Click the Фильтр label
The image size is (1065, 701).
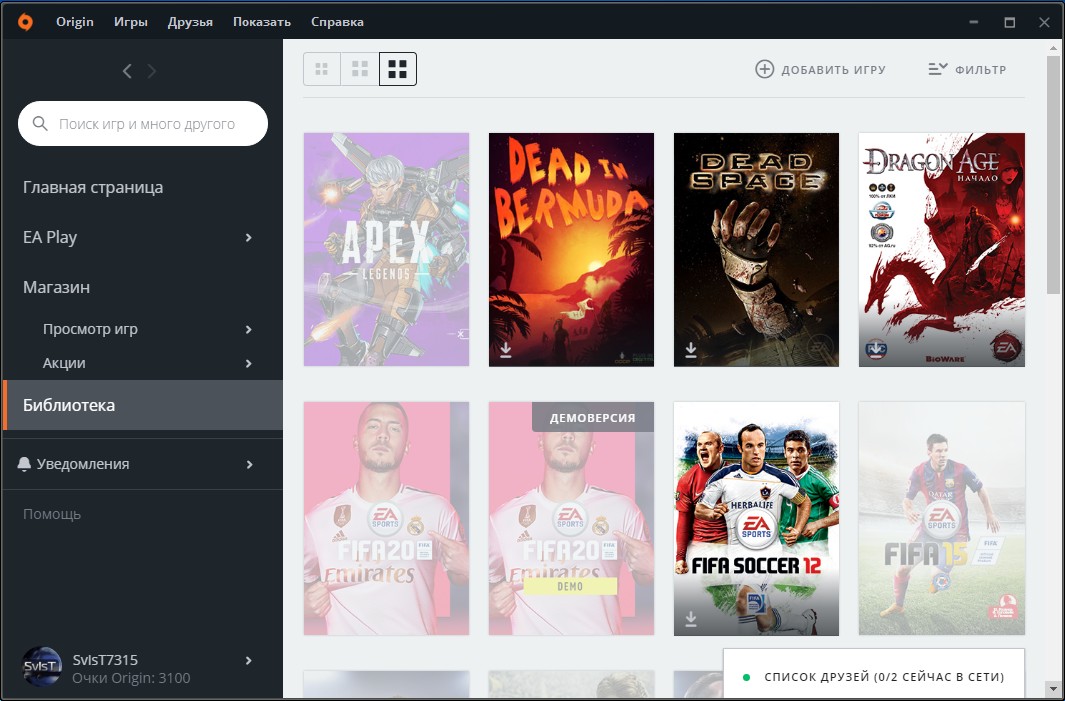pyautogui.click(x=981, y=69)
